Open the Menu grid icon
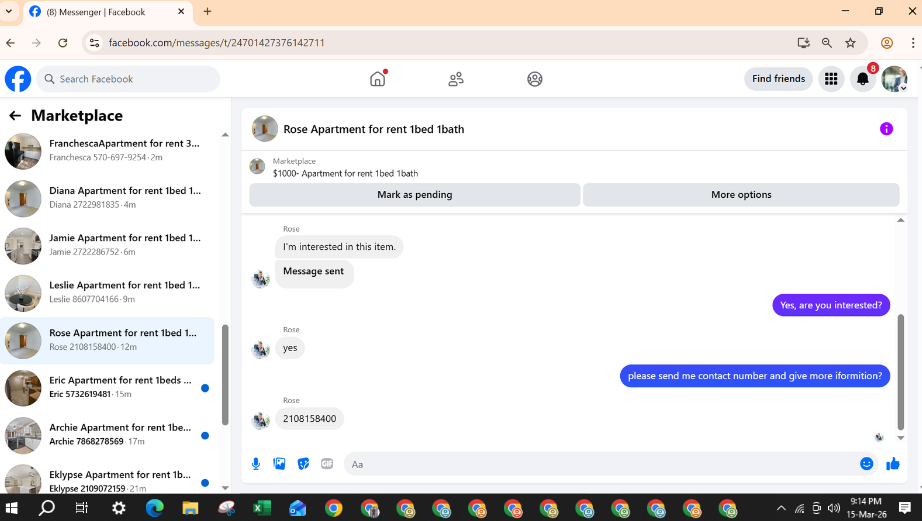This screenshot has width=922, height=521. point(831,79)
